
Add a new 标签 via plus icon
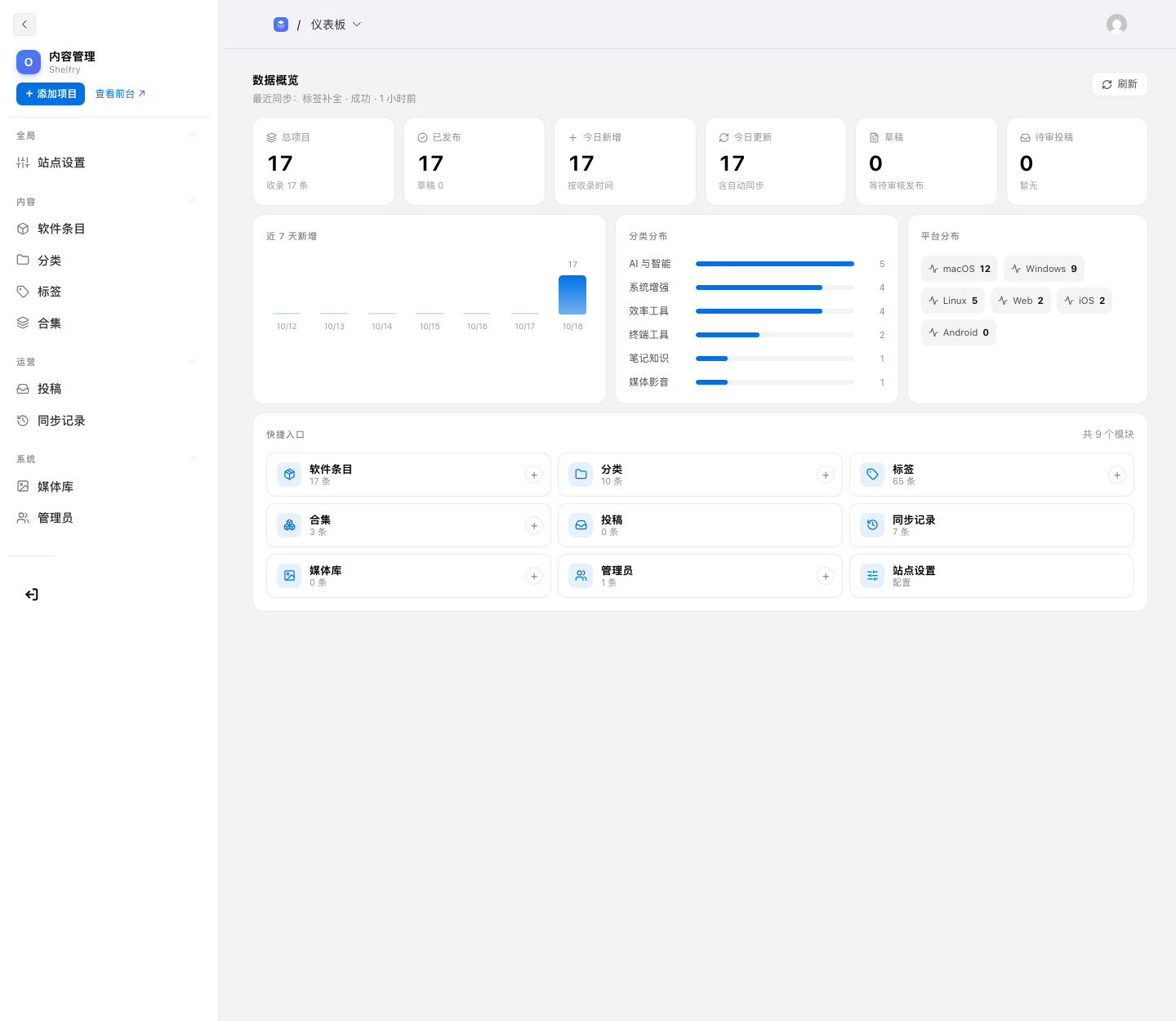tap(1117, 475)
